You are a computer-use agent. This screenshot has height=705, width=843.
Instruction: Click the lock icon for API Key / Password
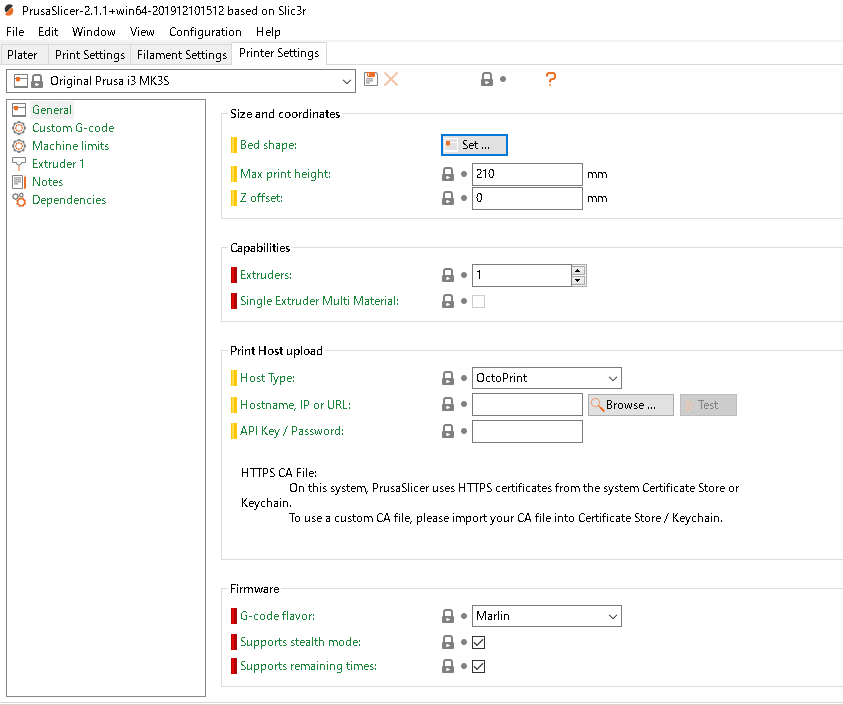point(448,431)
